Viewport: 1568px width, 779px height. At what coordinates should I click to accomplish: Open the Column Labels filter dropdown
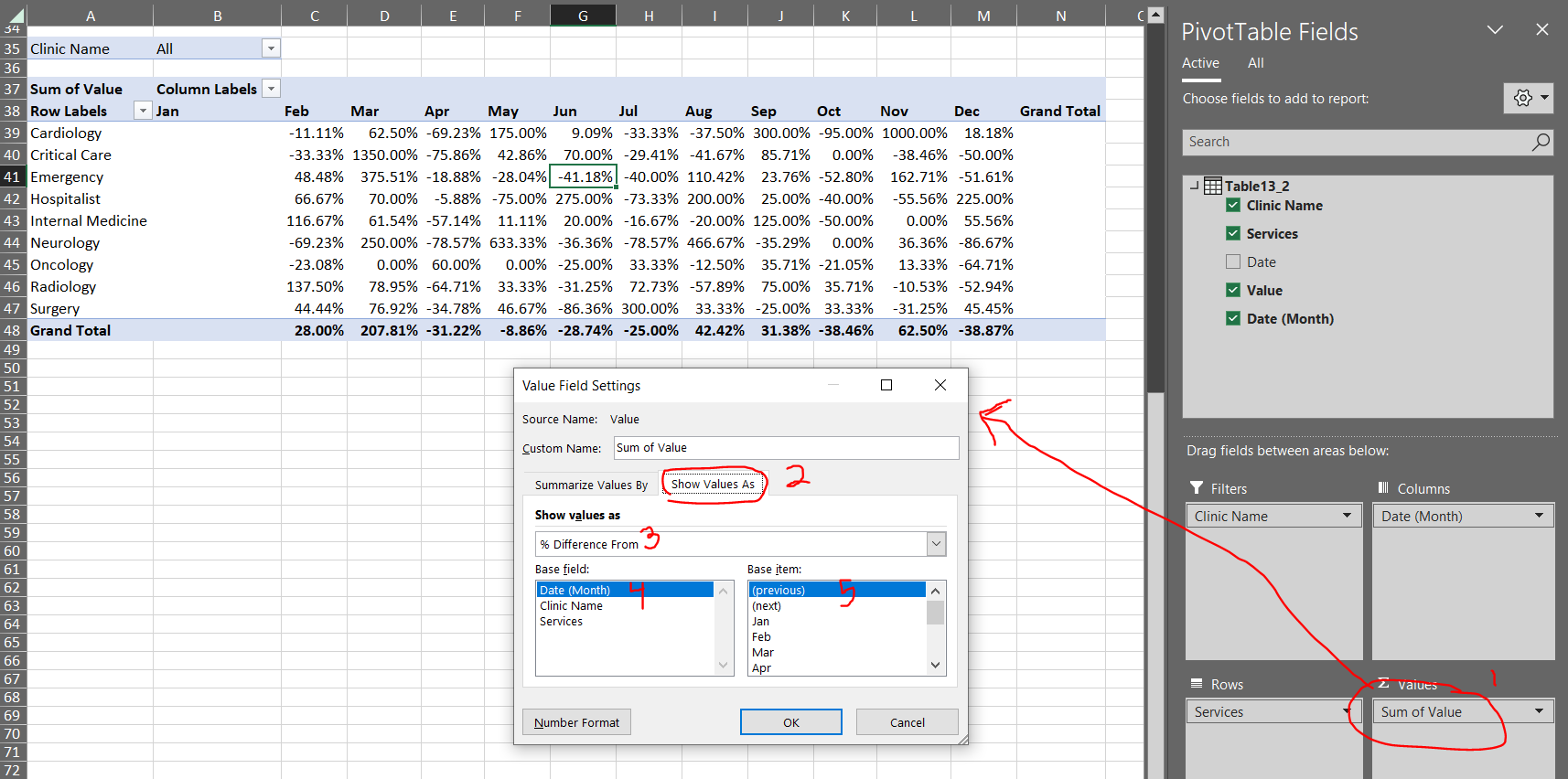coord(271,89)
